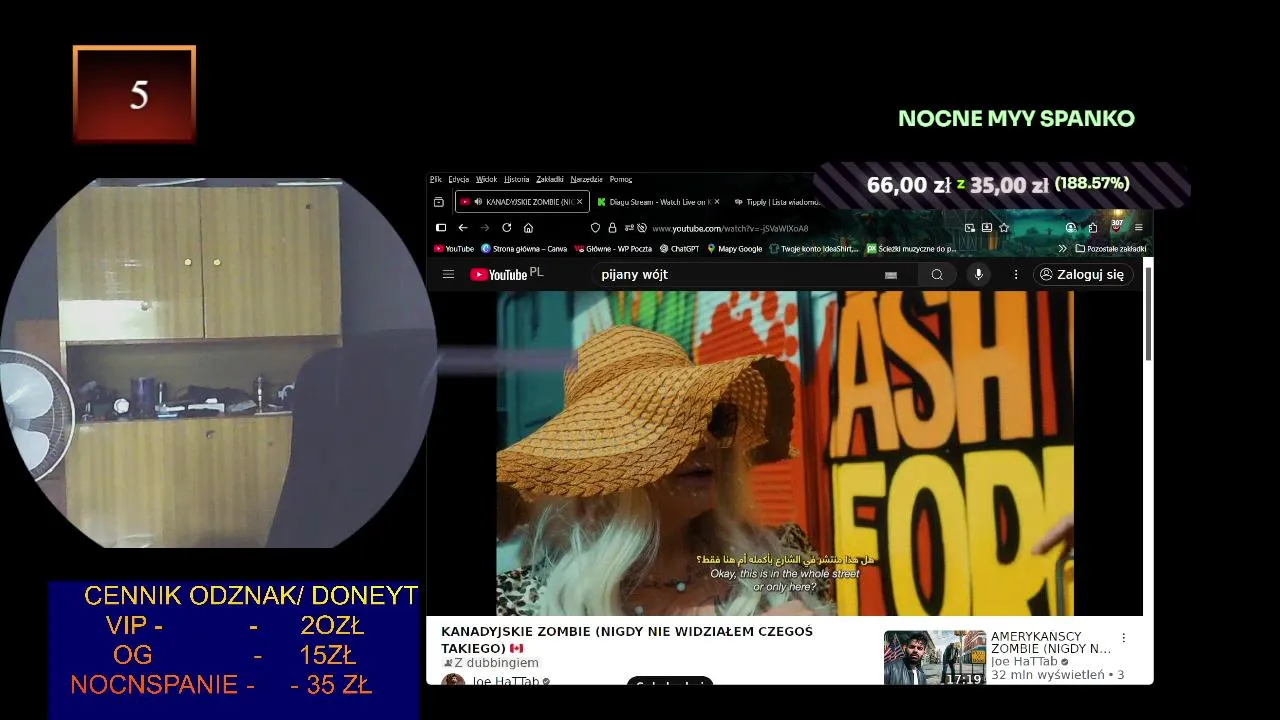Viewport: 1280px width, 720px height.
Task: Open the extensions puzzle icon
Action: pyautogui.click(x=1093, y=228)
